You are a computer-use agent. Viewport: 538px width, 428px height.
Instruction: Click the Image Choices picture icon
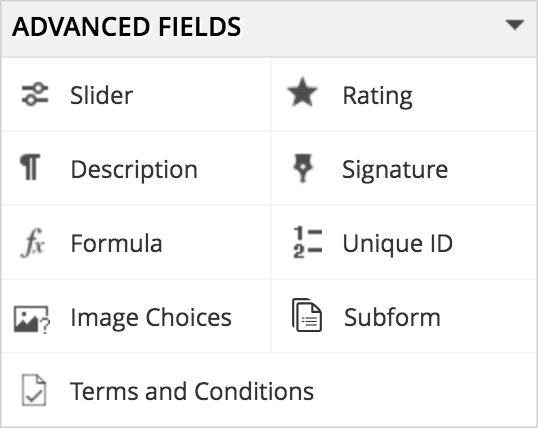click(32, 319)
